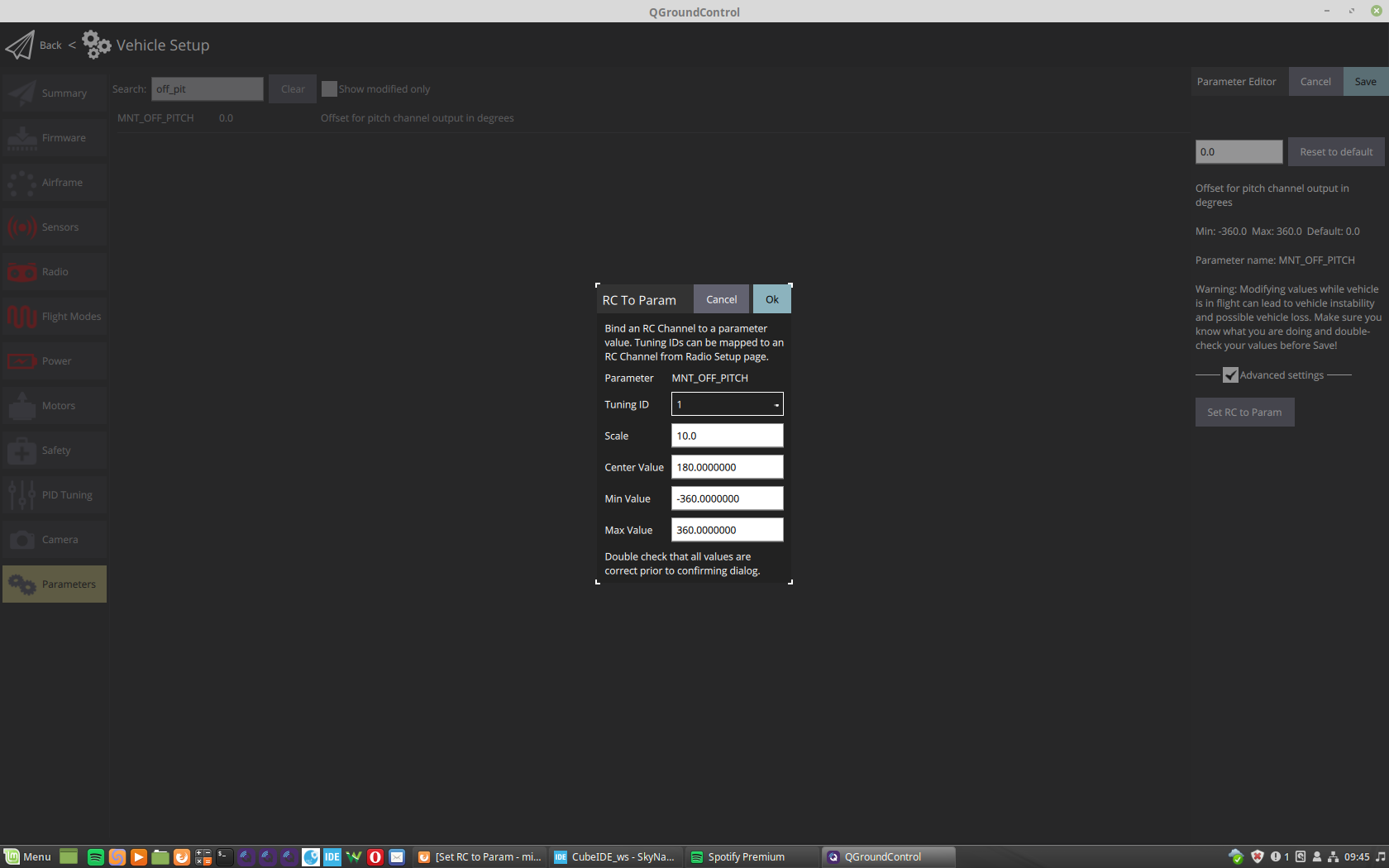Click the Parameter Editor tab label

[1237, 81]
